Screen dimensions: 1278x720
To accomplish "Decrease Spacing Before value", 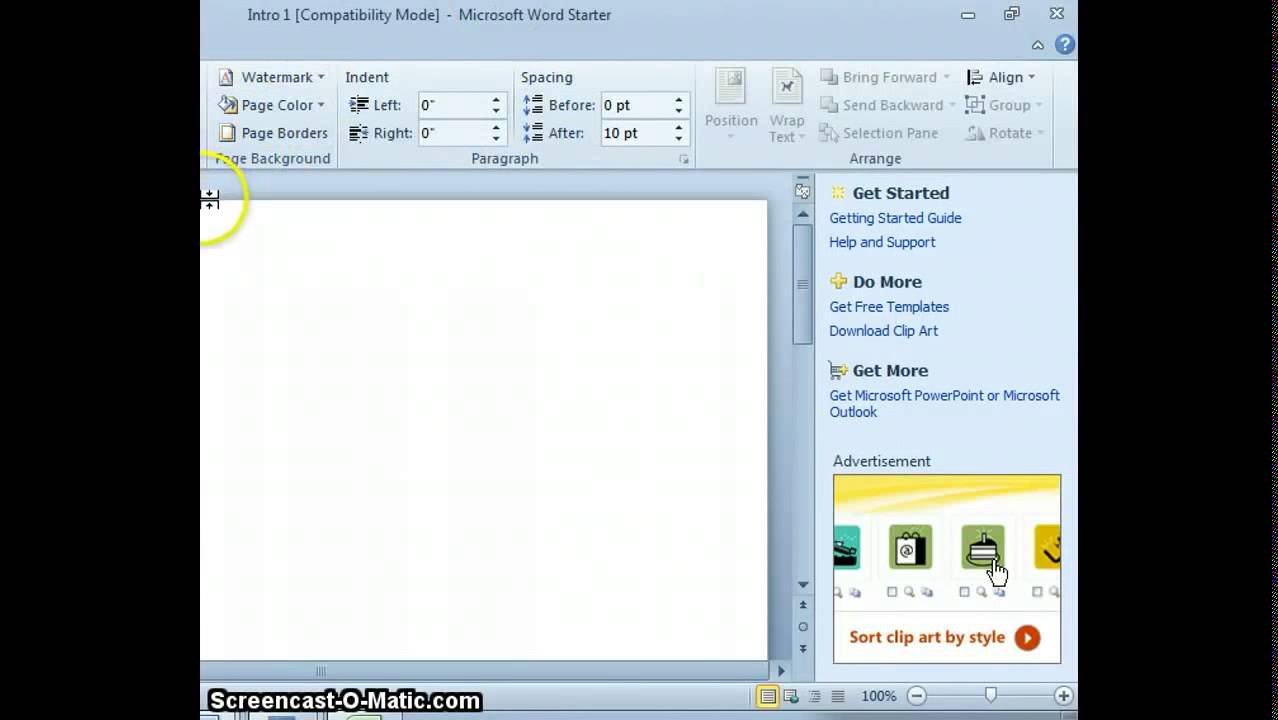I will coord(679,111).
